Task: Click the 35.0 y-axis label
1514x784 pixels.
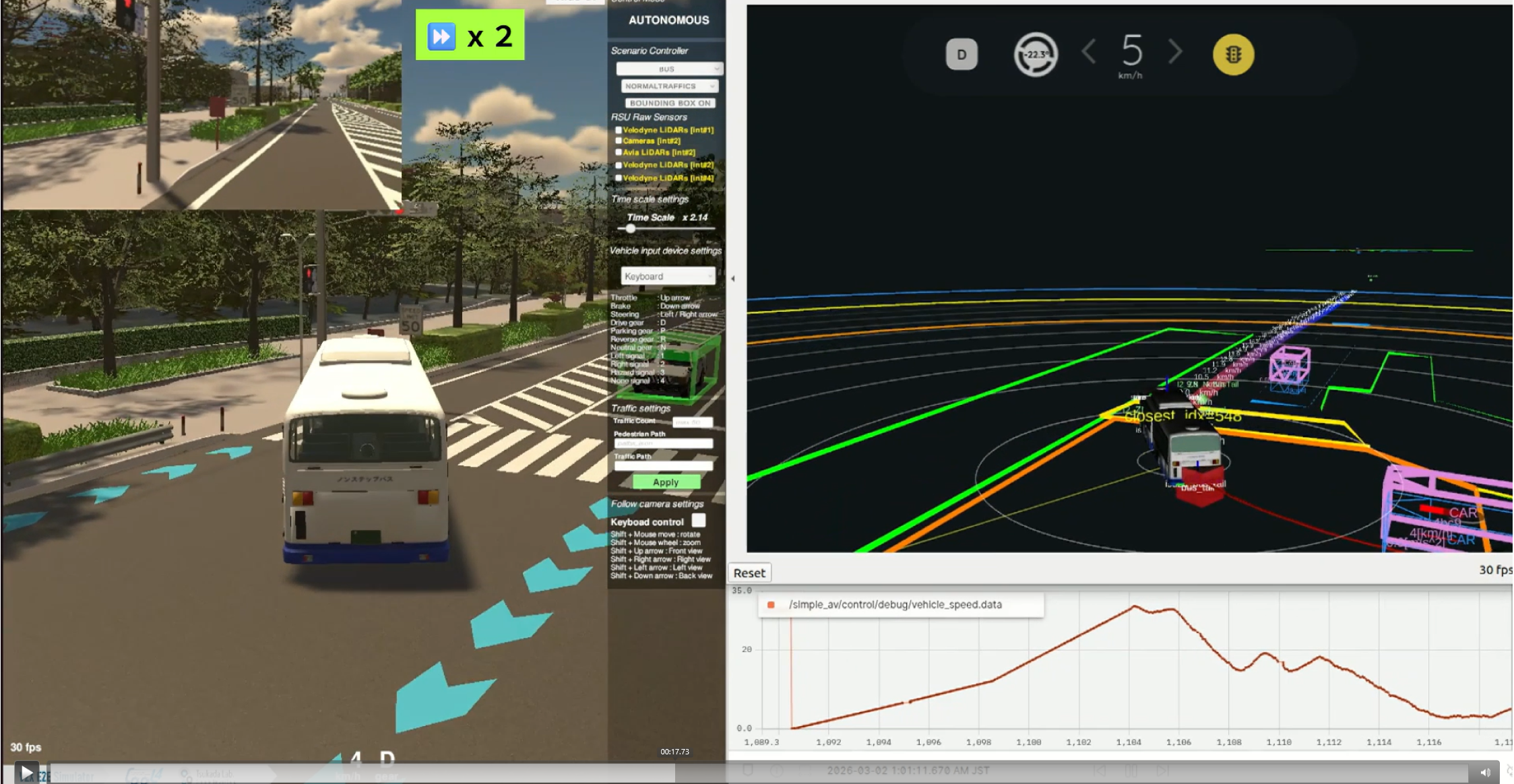Action: pos(741,591)
